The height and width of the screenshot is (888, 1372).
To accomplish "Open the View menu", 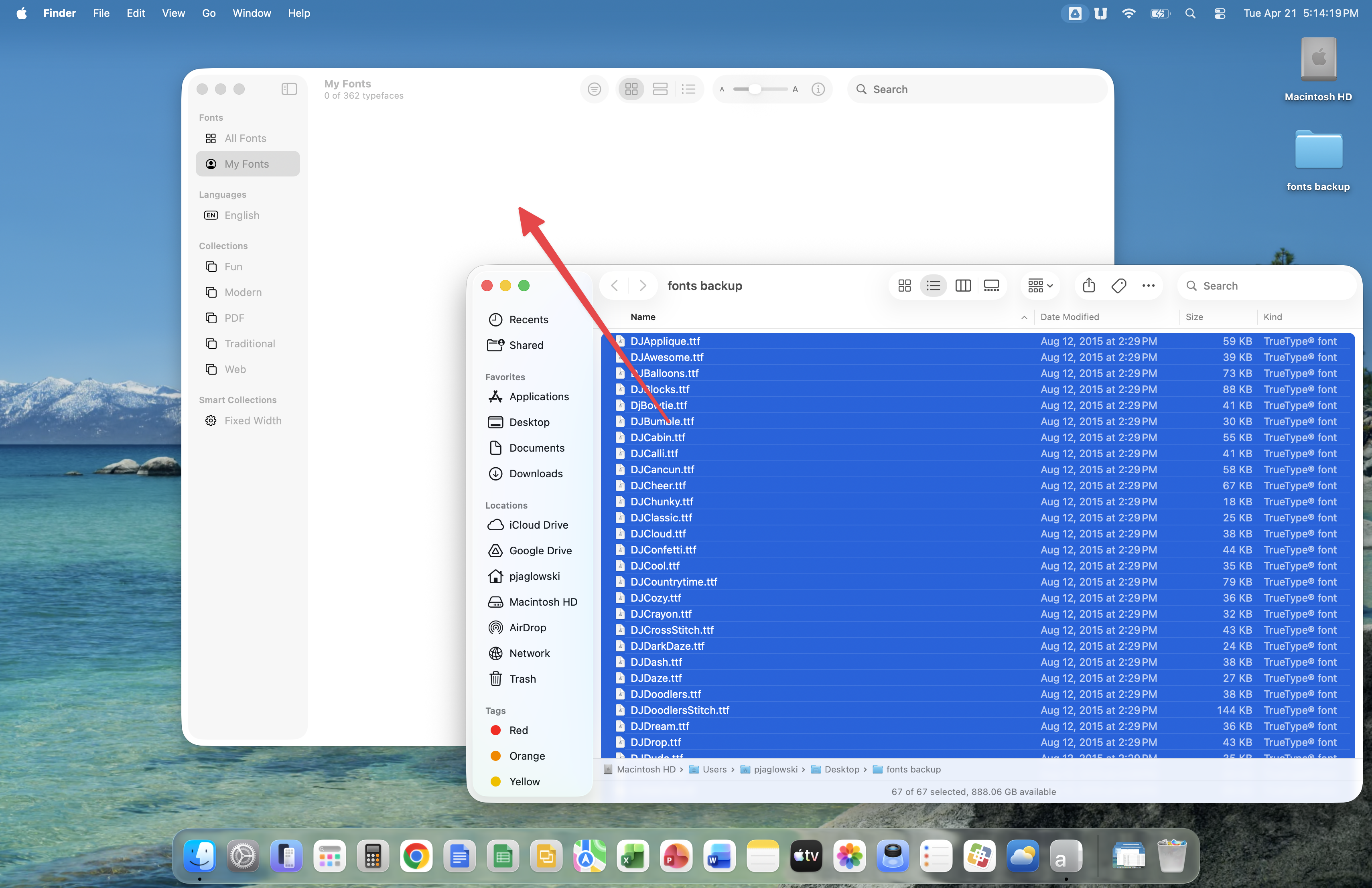I will [x=173, y=13].
